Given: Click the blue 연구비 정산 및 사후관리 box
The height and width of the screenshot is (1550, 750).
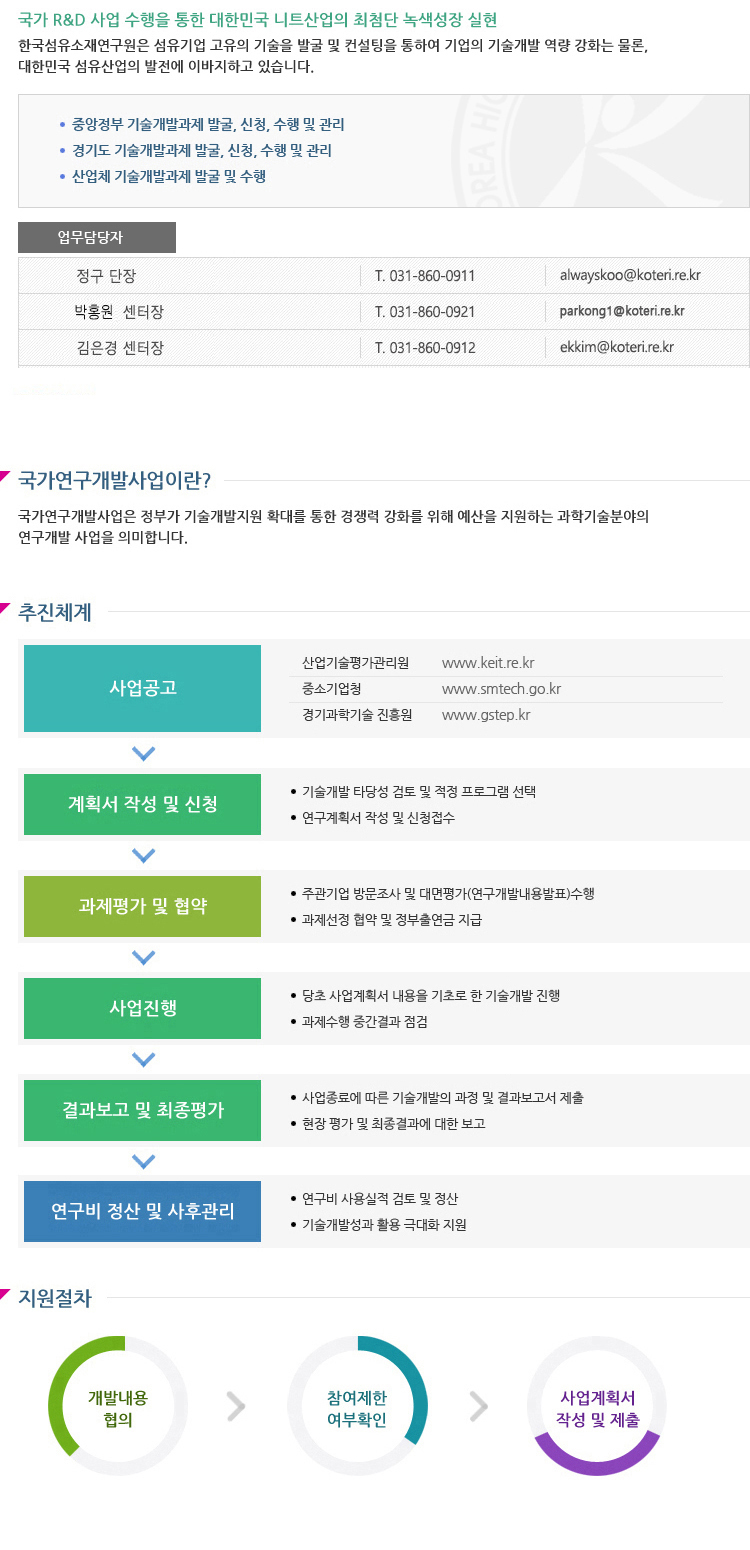Looking at the screenshot, I should pos(142,1211).
